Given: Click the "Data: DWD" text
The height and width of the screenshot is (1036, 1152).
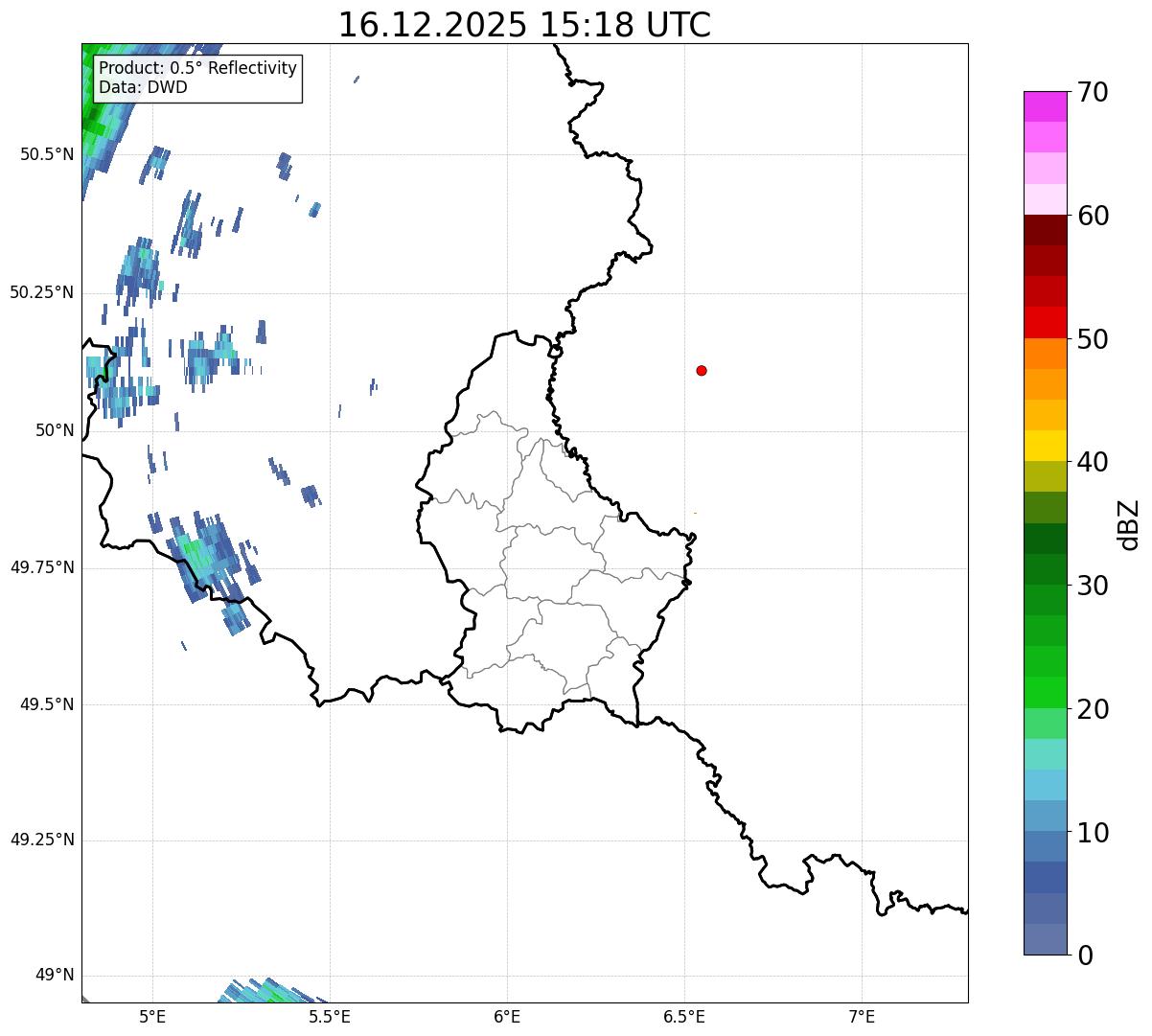Looking at the screenshot, I should [x=144, y=87].
